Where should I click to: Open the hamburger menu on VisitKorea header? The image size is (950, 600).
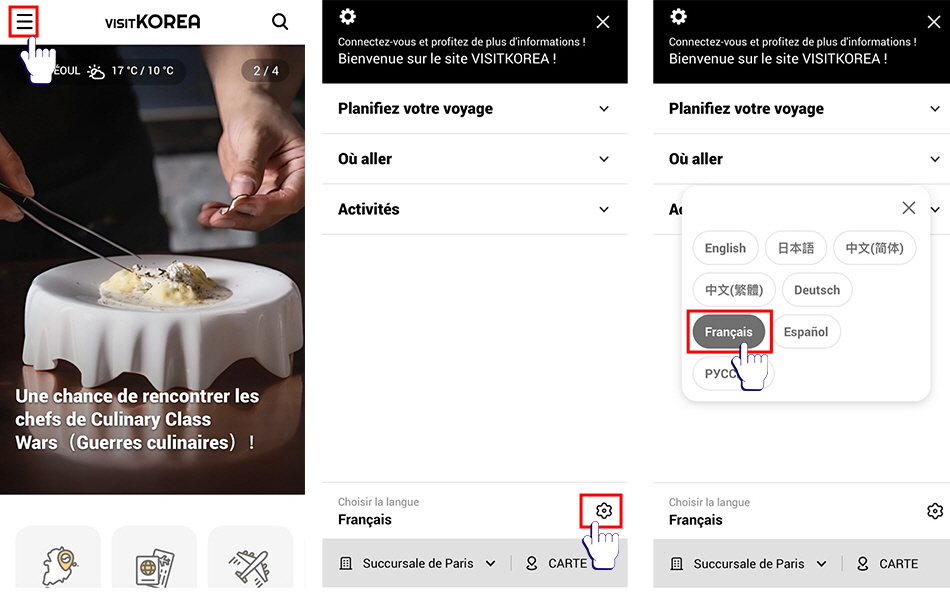24,22
